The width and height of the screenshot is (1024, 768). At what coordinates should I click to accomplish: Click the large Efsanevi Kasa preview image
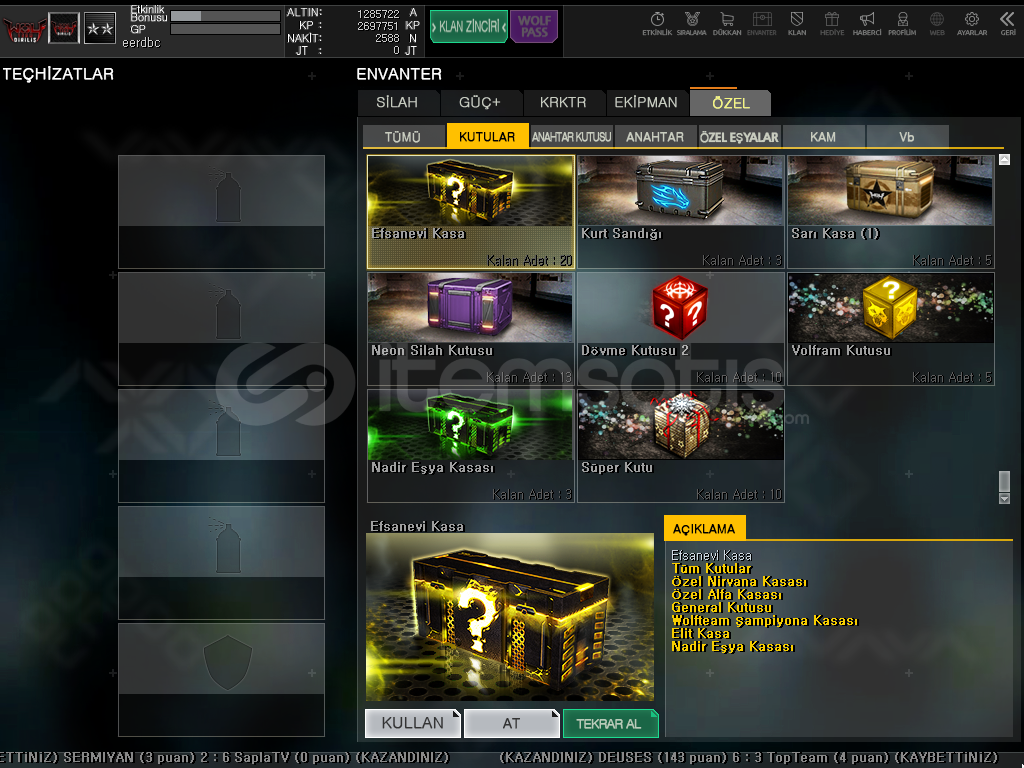click(x=510, y=617)
